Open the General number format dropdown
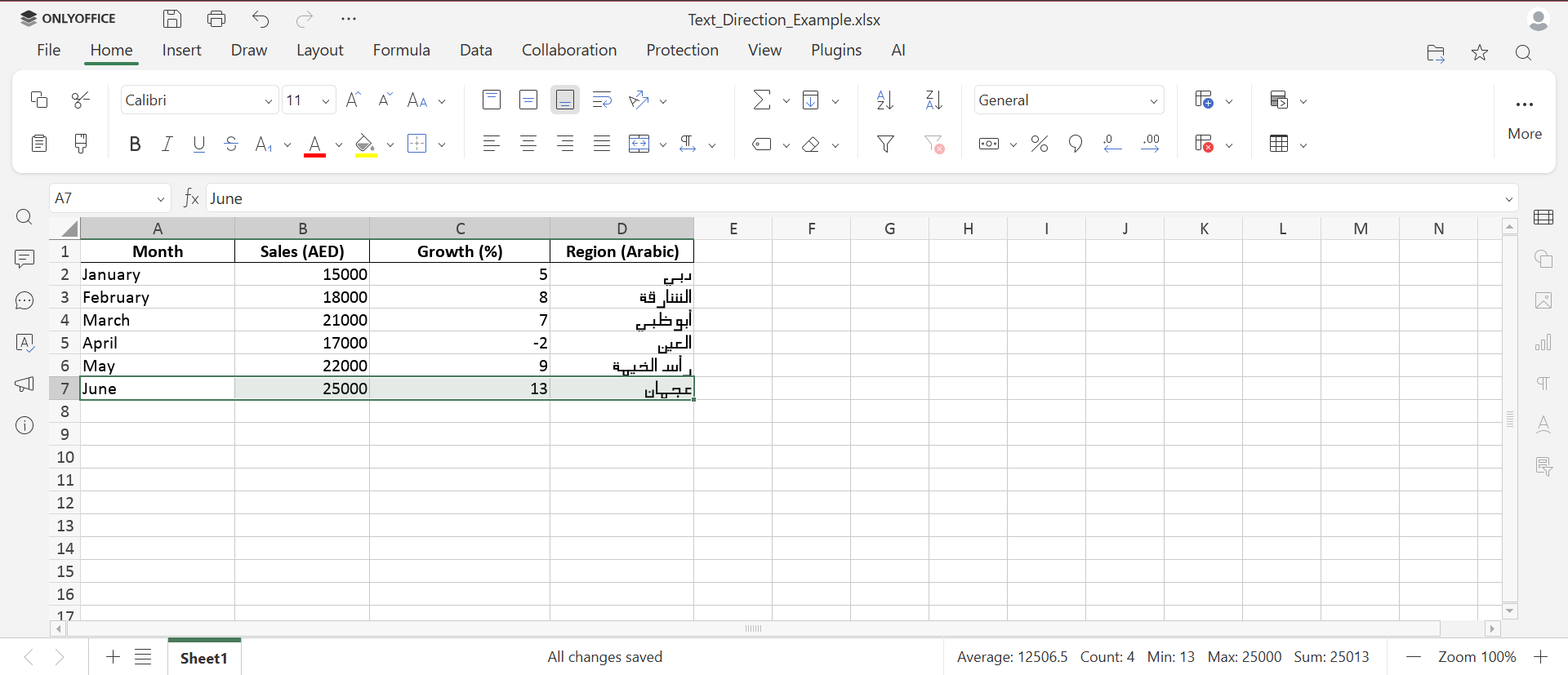 (1154, 101)
